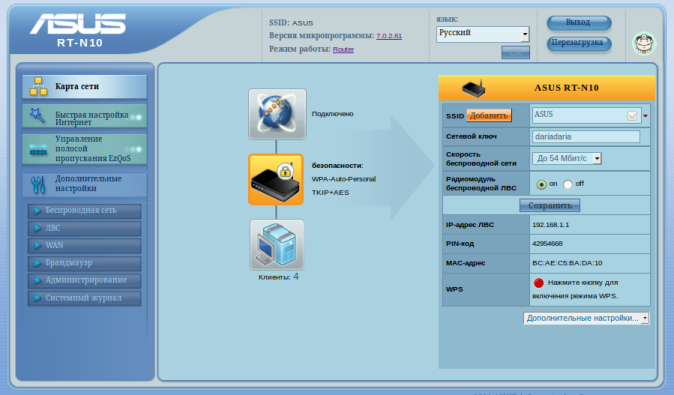Click the wrench tools icon
The image size is (674, 395).
pyautogui.click(x=38, y=184)
